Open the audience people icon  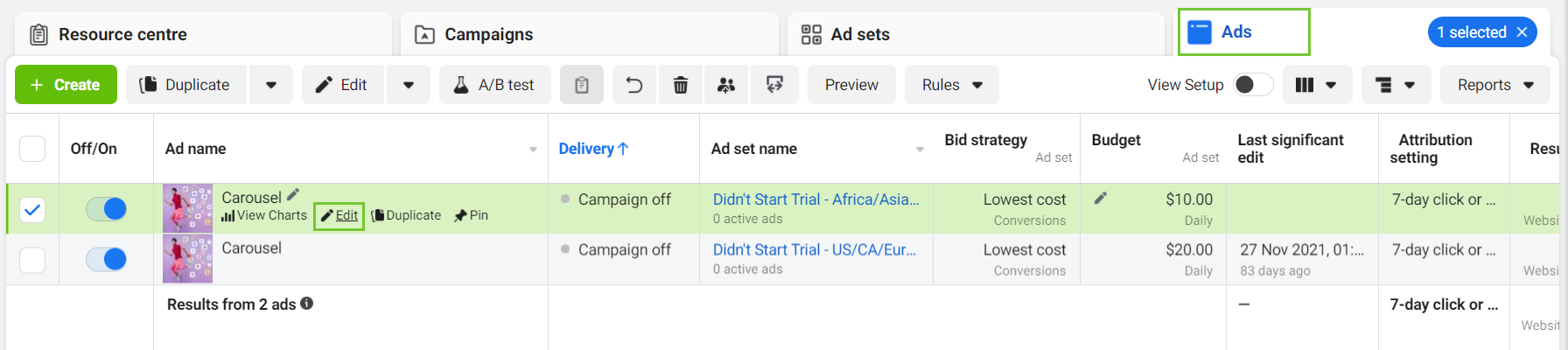726,85
